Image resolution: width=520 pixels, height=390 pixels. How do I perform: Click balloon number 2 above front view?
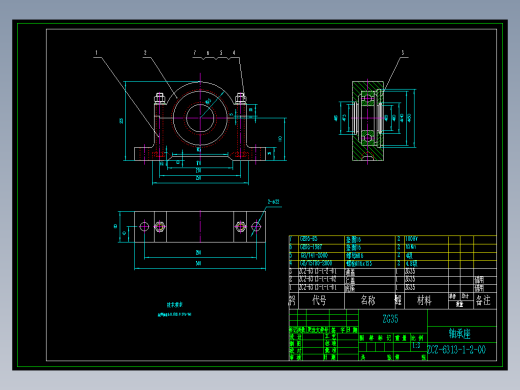click(145, 53)
